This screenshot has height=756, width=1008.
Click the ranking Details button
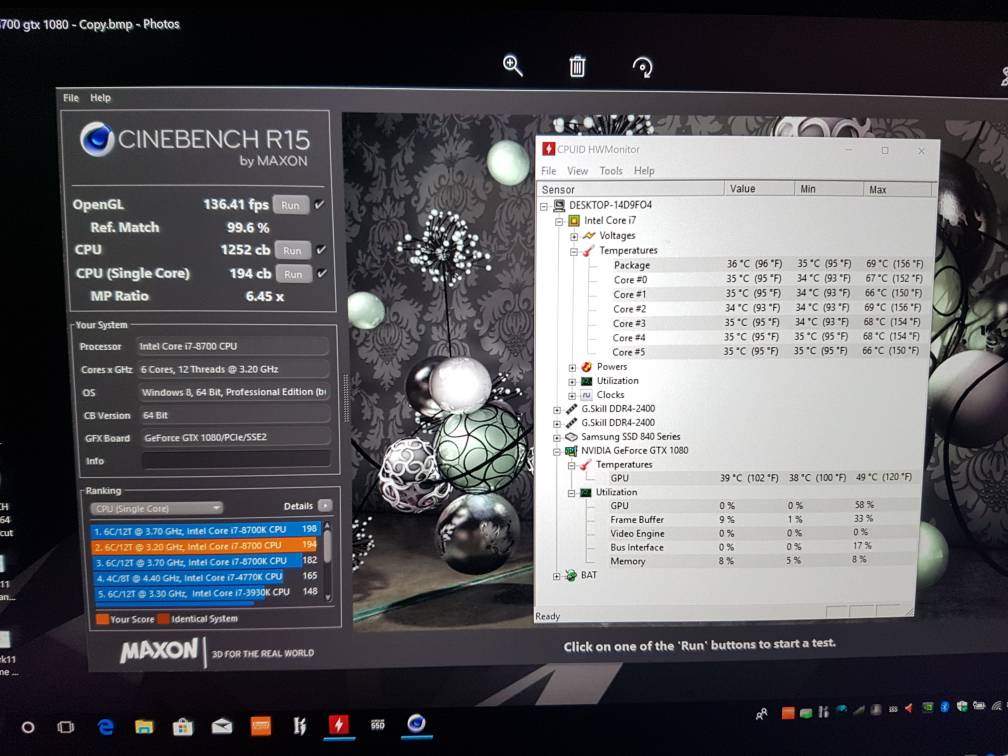[x=325, y=506]
